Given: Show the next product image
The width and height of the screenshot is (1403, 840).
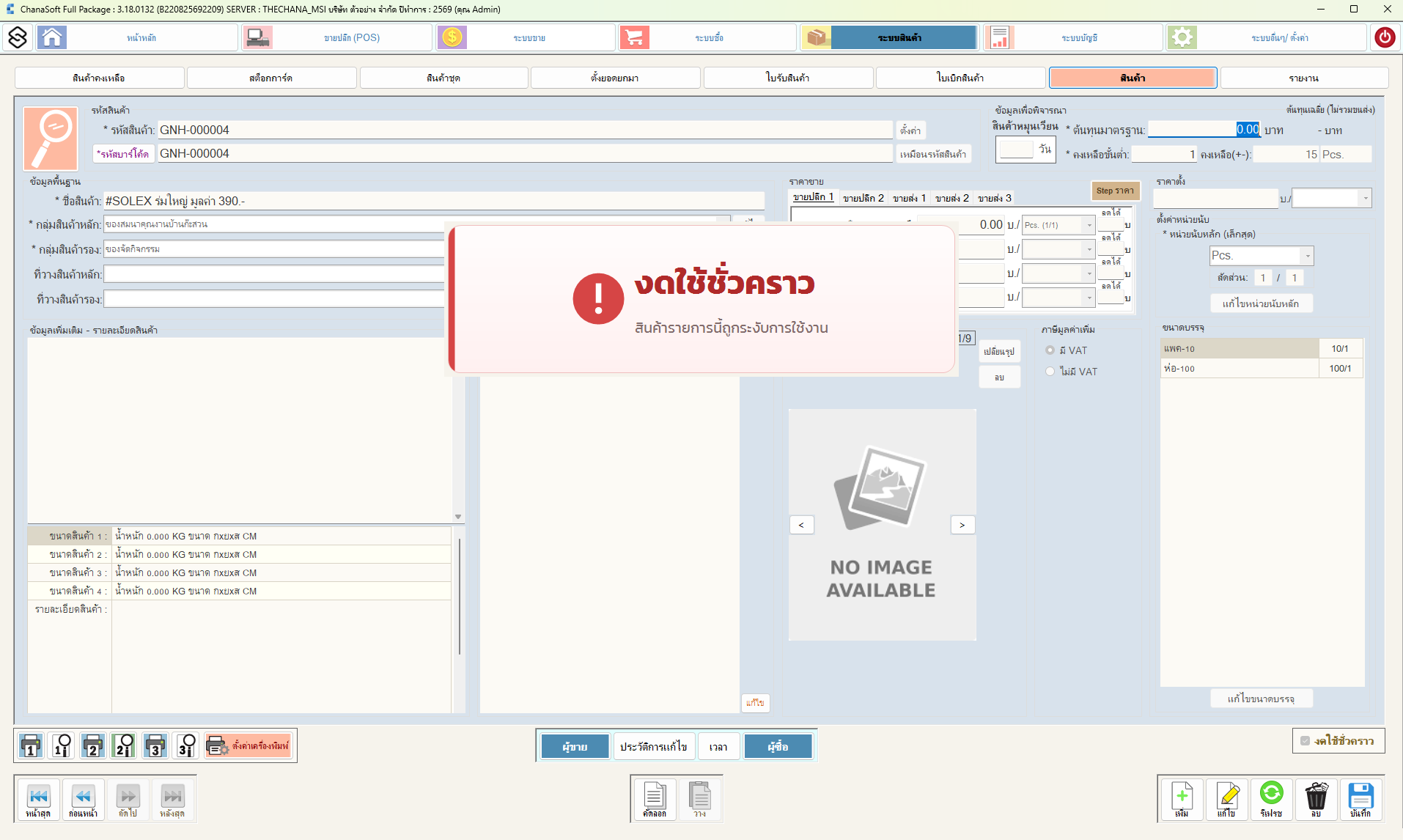Looking at the screenshot, I should 962,525.
